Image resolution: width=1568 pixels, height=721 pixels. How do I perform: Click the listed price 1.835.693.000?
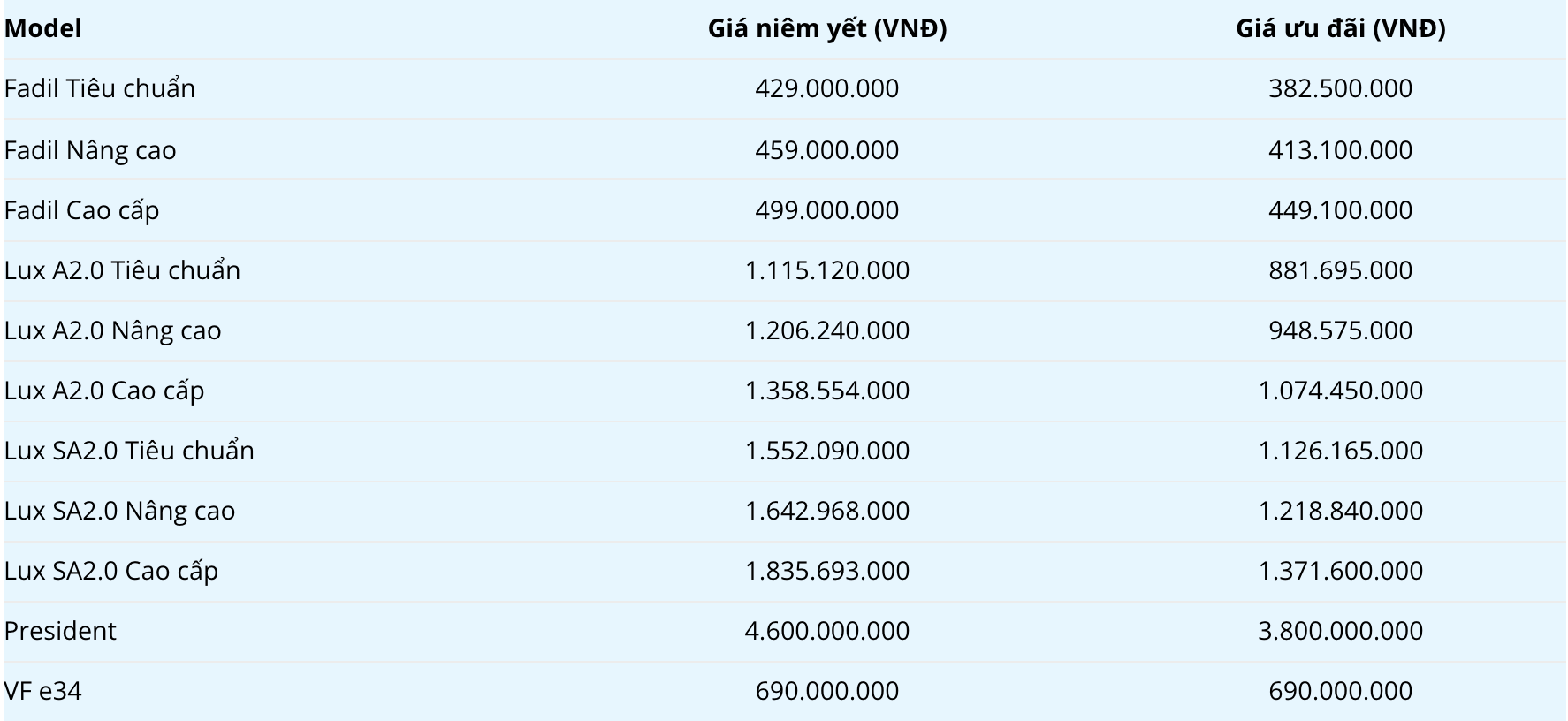(x=826, y=571)
